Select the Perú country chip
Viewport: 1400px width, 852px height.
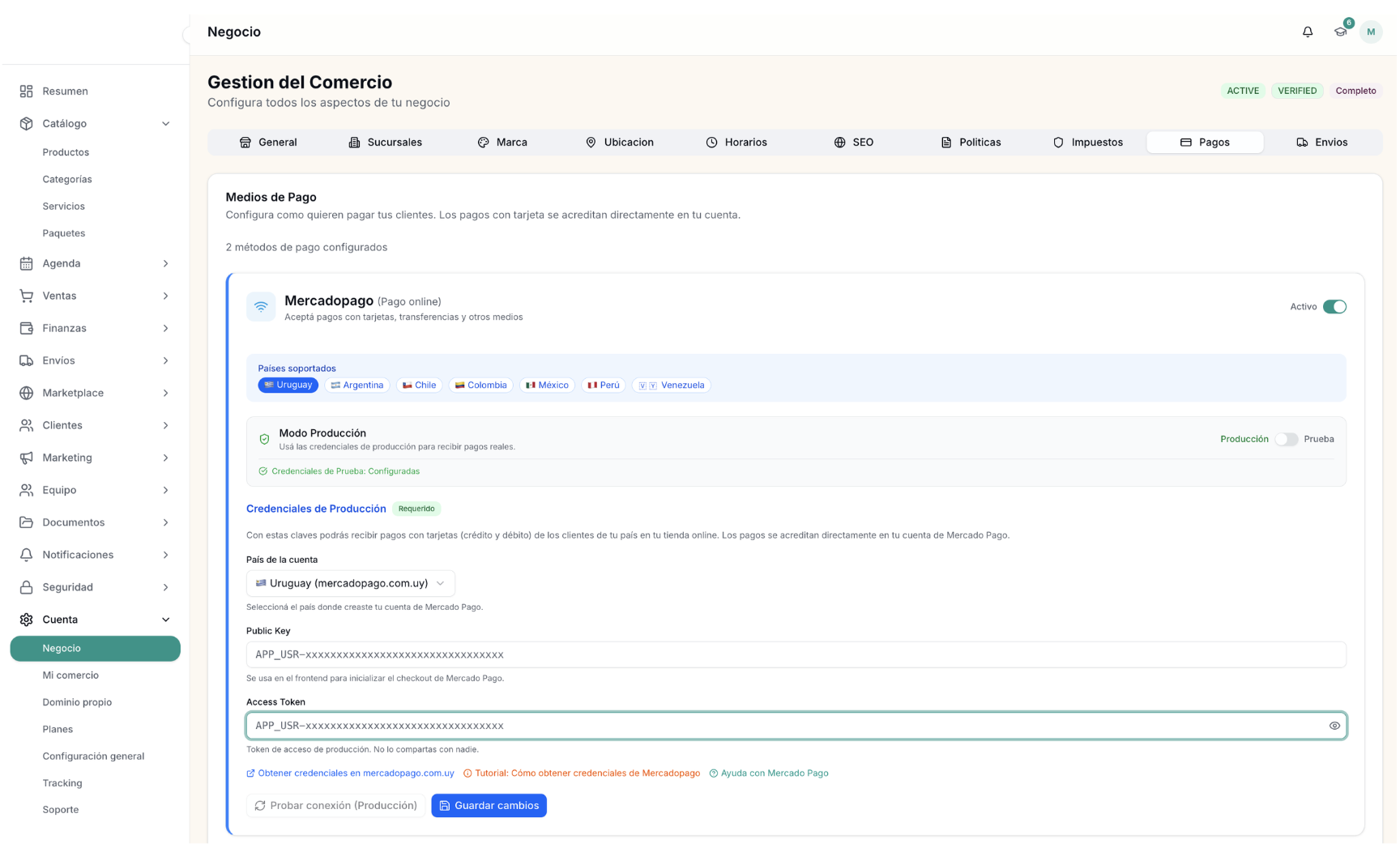point(604,386)
